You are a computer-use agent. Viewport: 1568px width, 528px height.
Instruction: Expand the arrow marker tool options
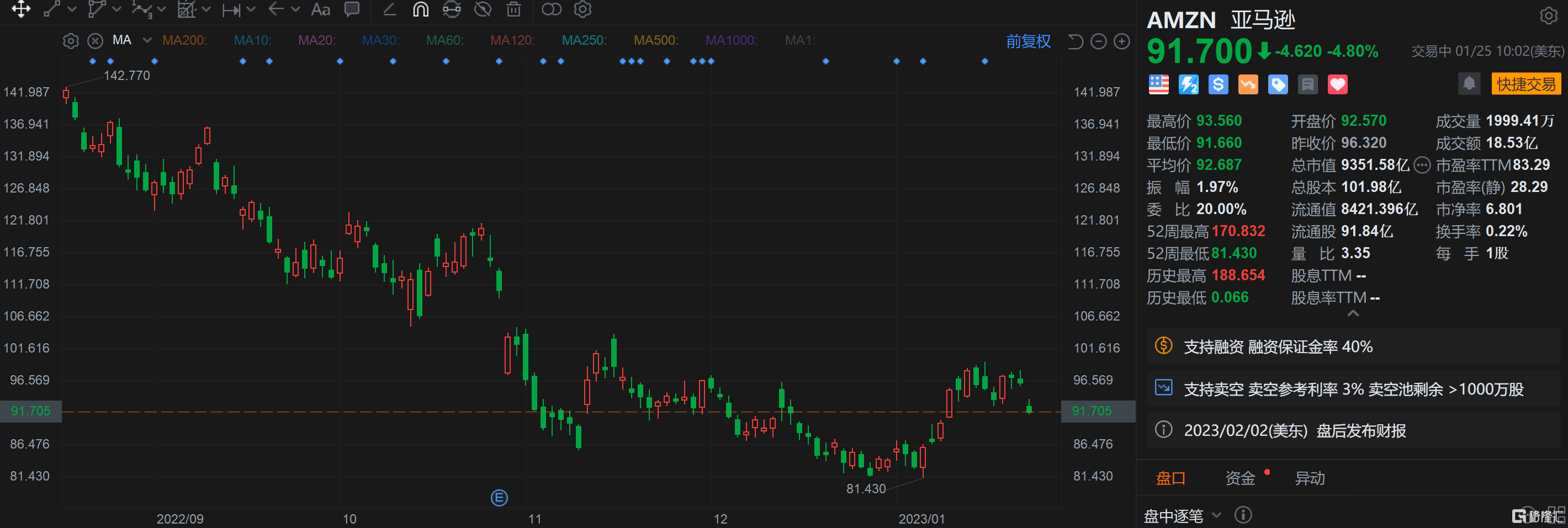295,9
